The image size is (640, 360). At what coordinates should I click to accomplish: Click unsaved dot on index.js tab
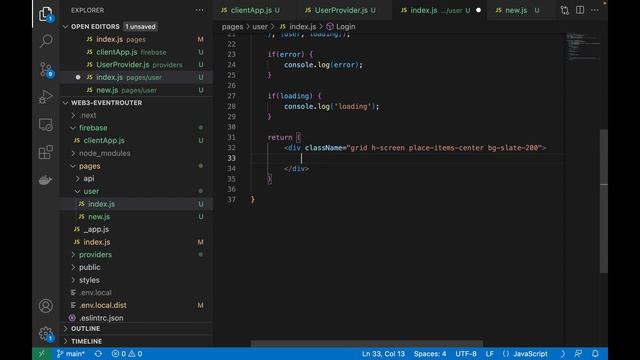pyautogui.click(x=478, y=10)
